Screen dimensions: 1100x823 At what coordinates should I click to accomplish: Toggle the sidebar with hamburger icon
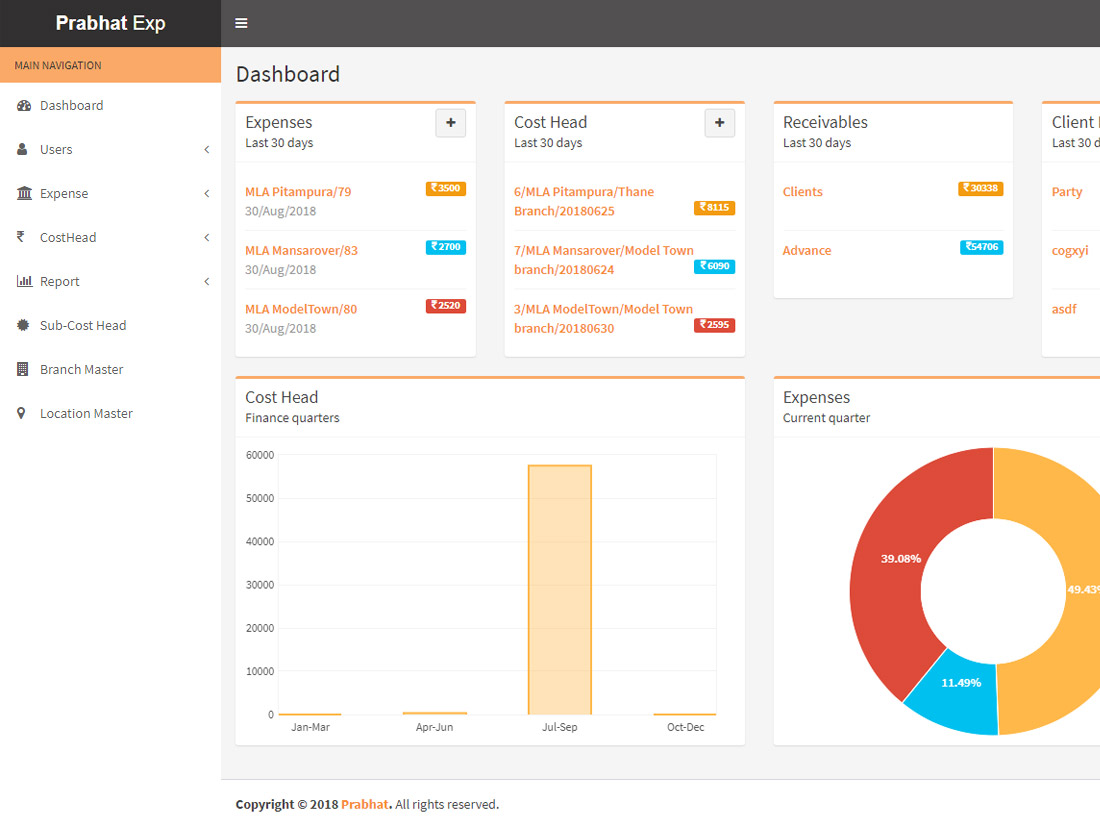(x=241, y=23)
